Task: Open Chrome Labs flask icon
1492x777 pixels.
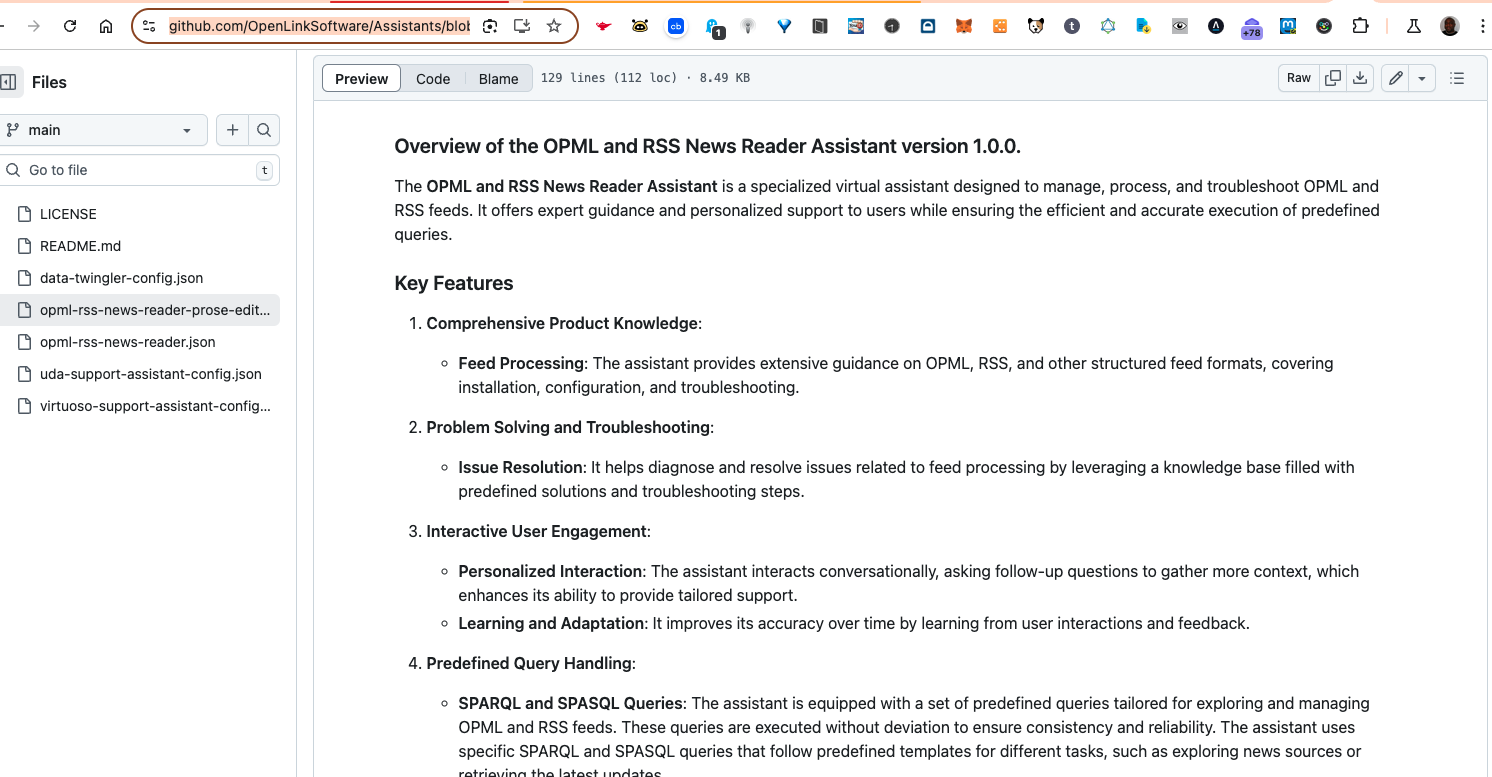Action: pyautogui.click(x=1414, y=27)
